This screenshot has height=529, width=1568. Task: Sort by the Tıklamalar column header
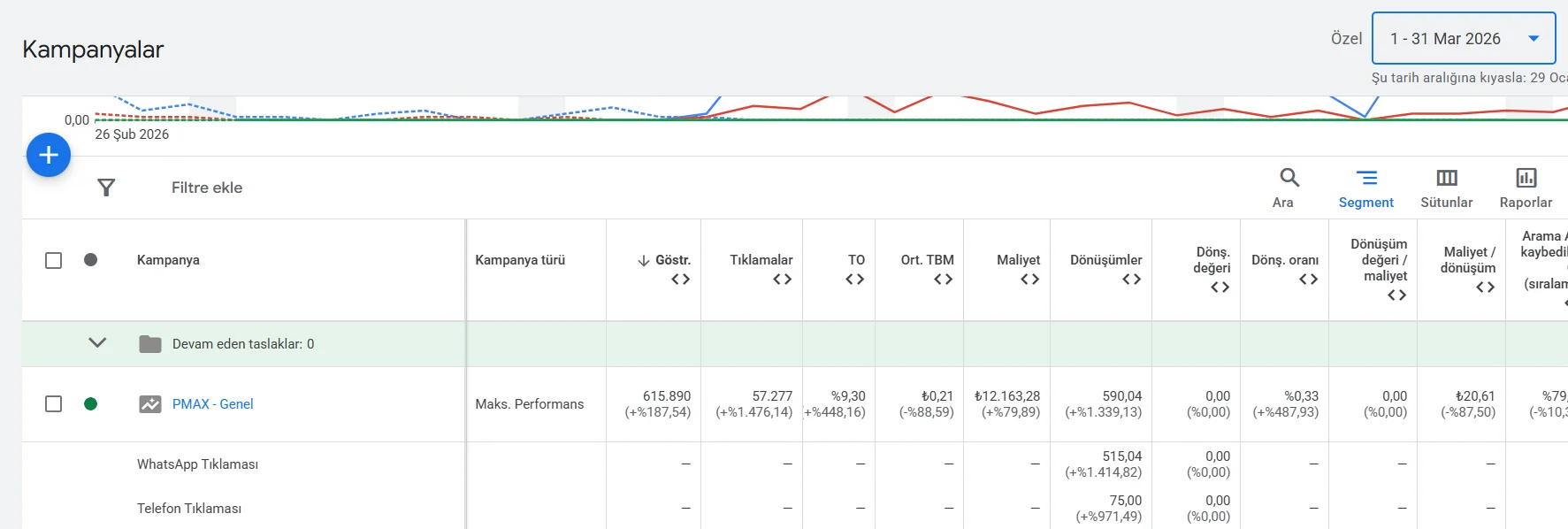[761, 260]
